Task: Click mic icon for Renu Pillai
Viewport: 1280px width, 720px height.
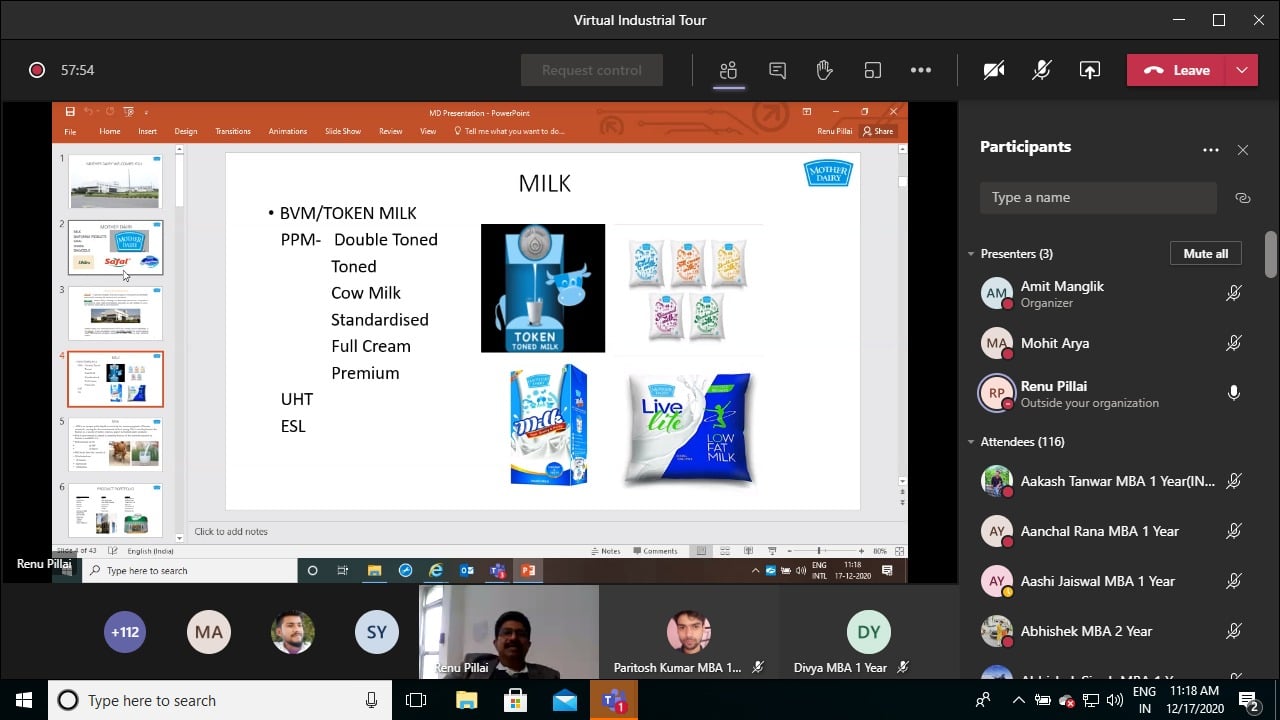Action: click(x=1234, y=393)
